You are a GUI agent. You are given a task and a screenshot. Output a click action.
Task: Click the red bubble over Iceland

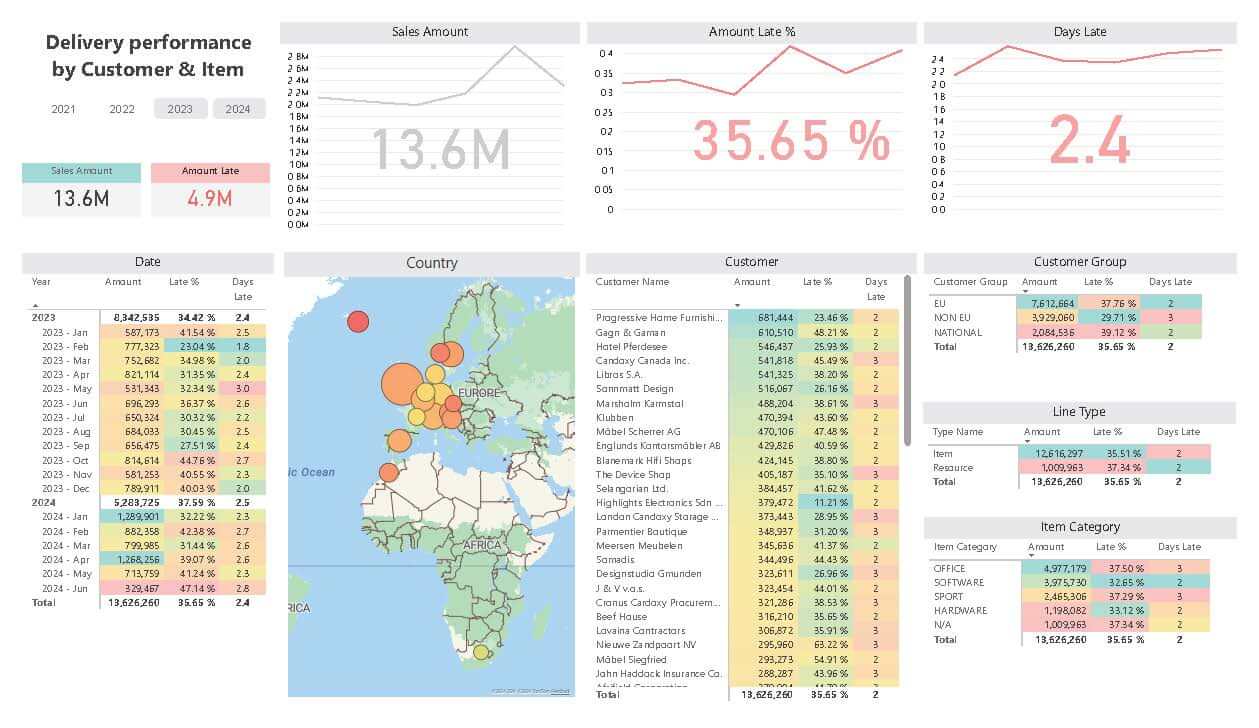[358, 321]
